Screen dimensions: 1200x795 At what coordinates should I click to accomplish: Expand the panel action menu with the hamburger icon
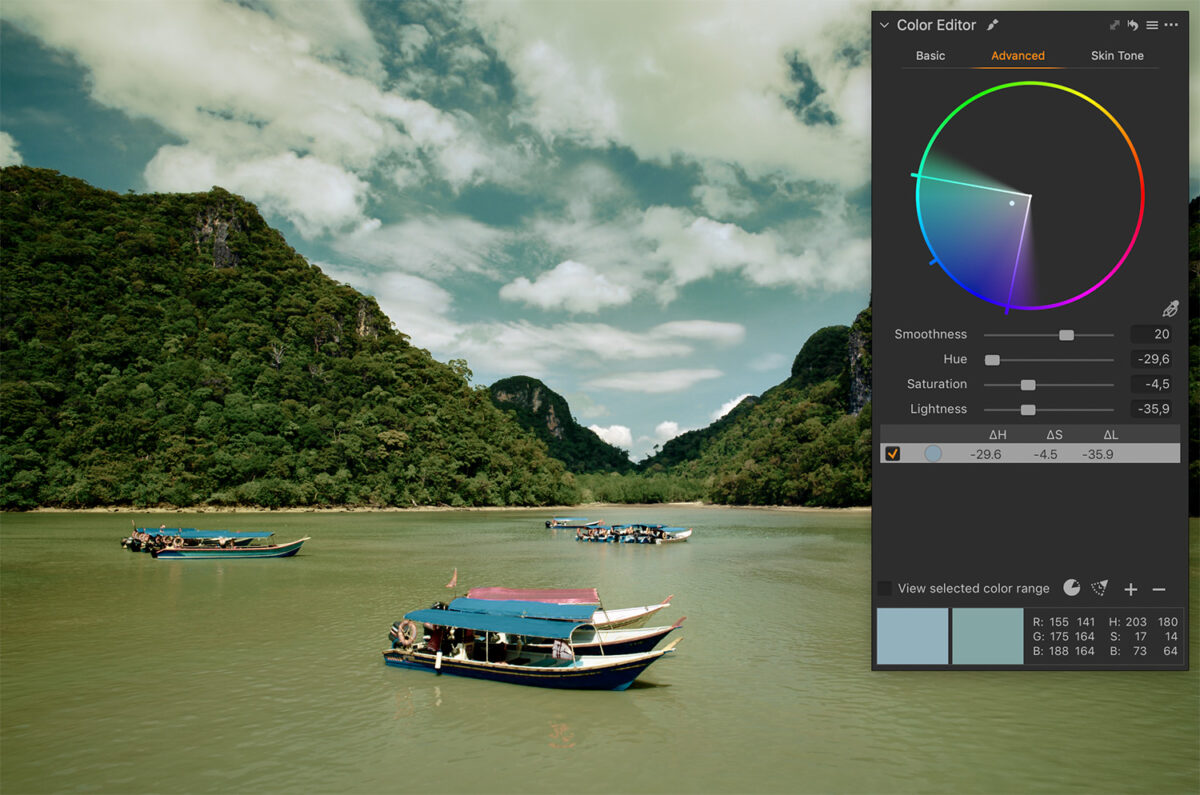[1152, 25]
